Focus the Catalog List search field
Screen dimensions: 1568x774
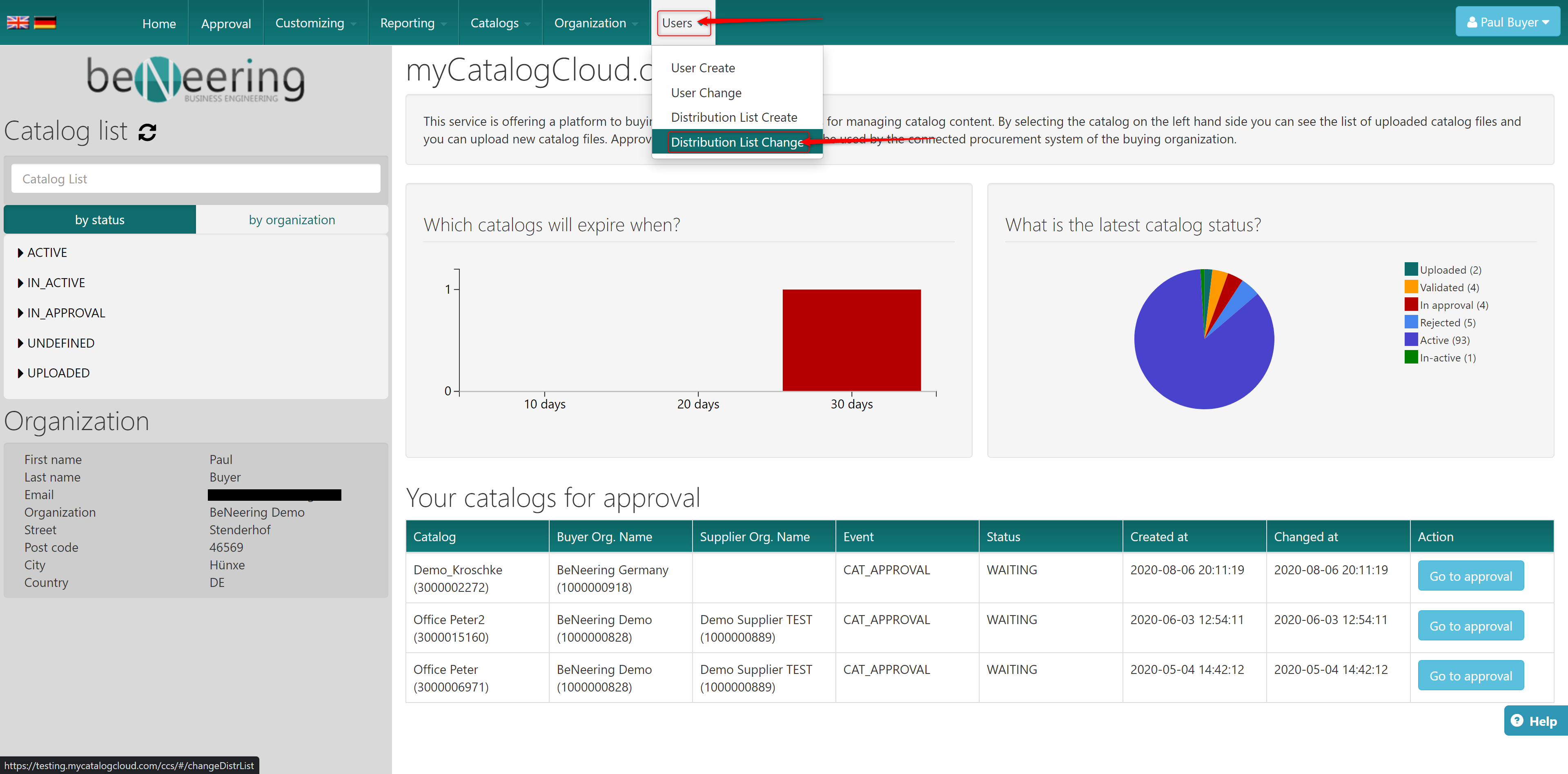[196, 179]
